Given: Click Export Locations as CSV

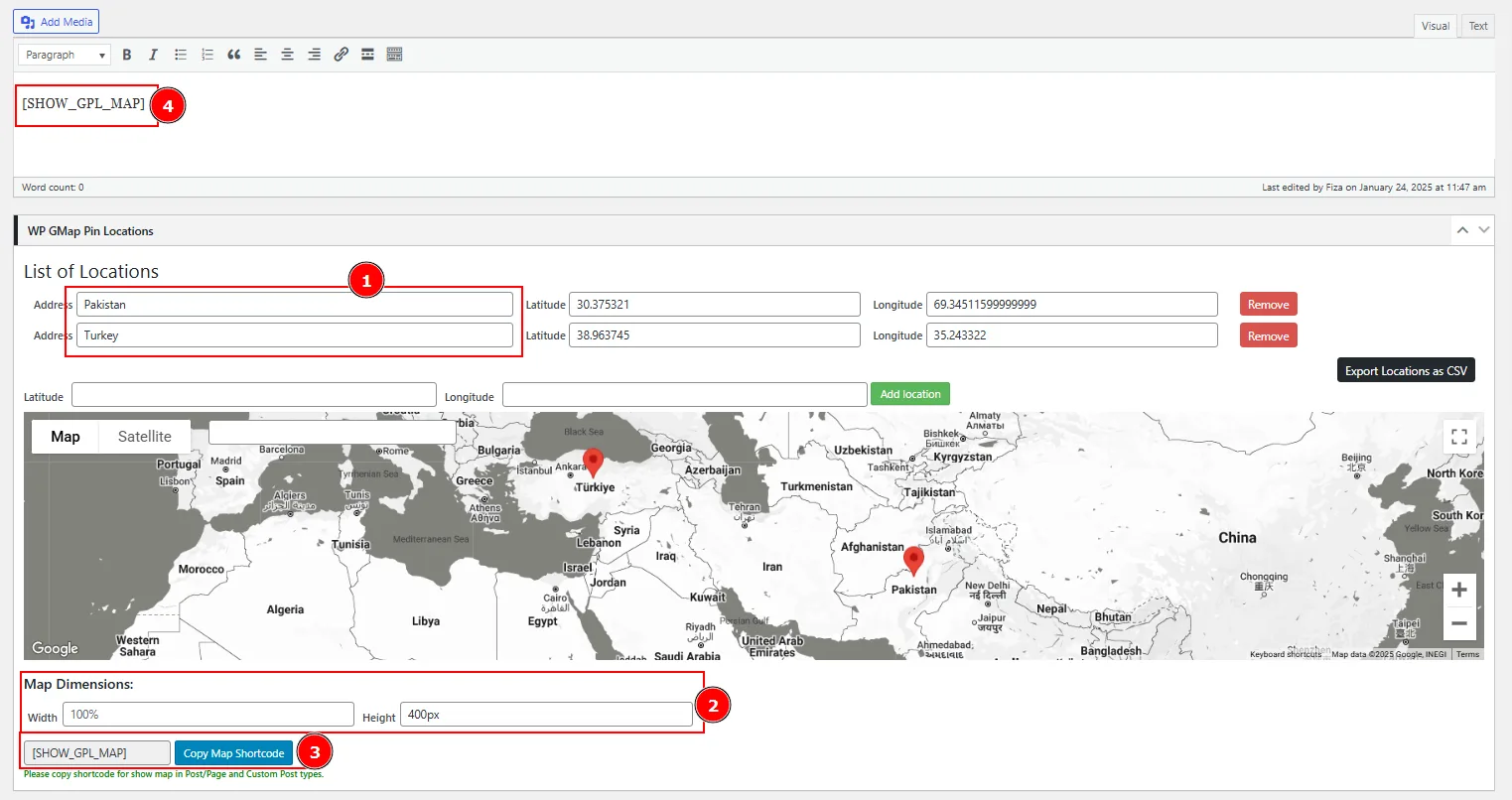Looking at the screenshot, I should (x=1406, y=370).
